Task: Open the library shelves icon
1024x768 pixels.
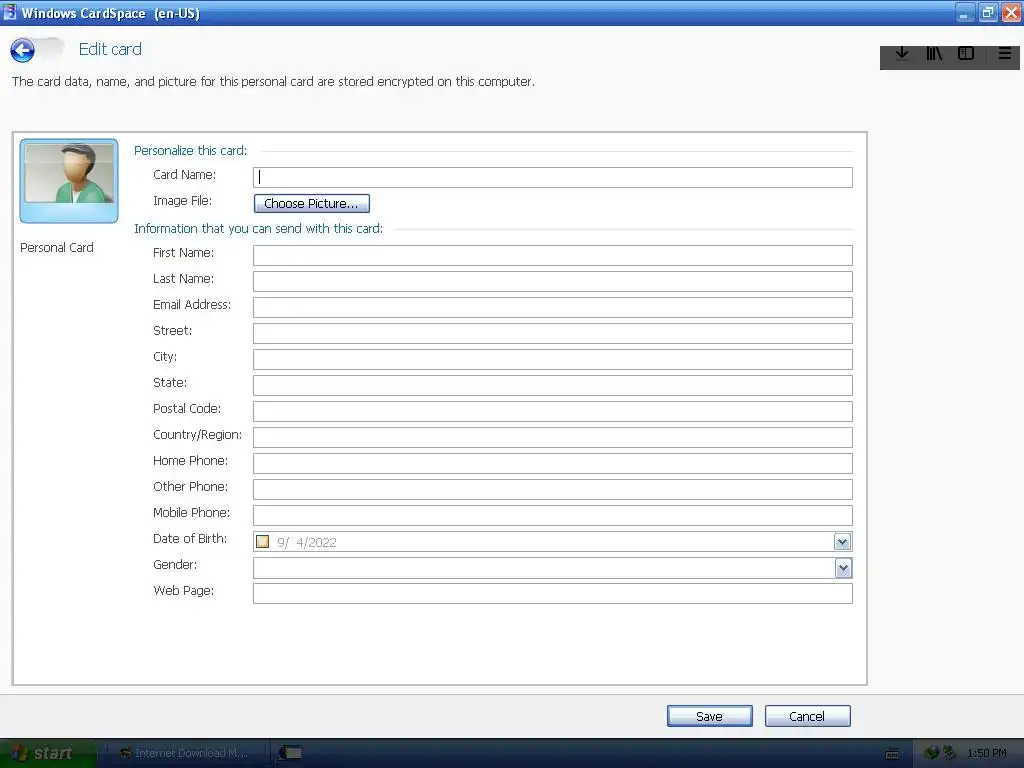Action: tap(934, 54)
